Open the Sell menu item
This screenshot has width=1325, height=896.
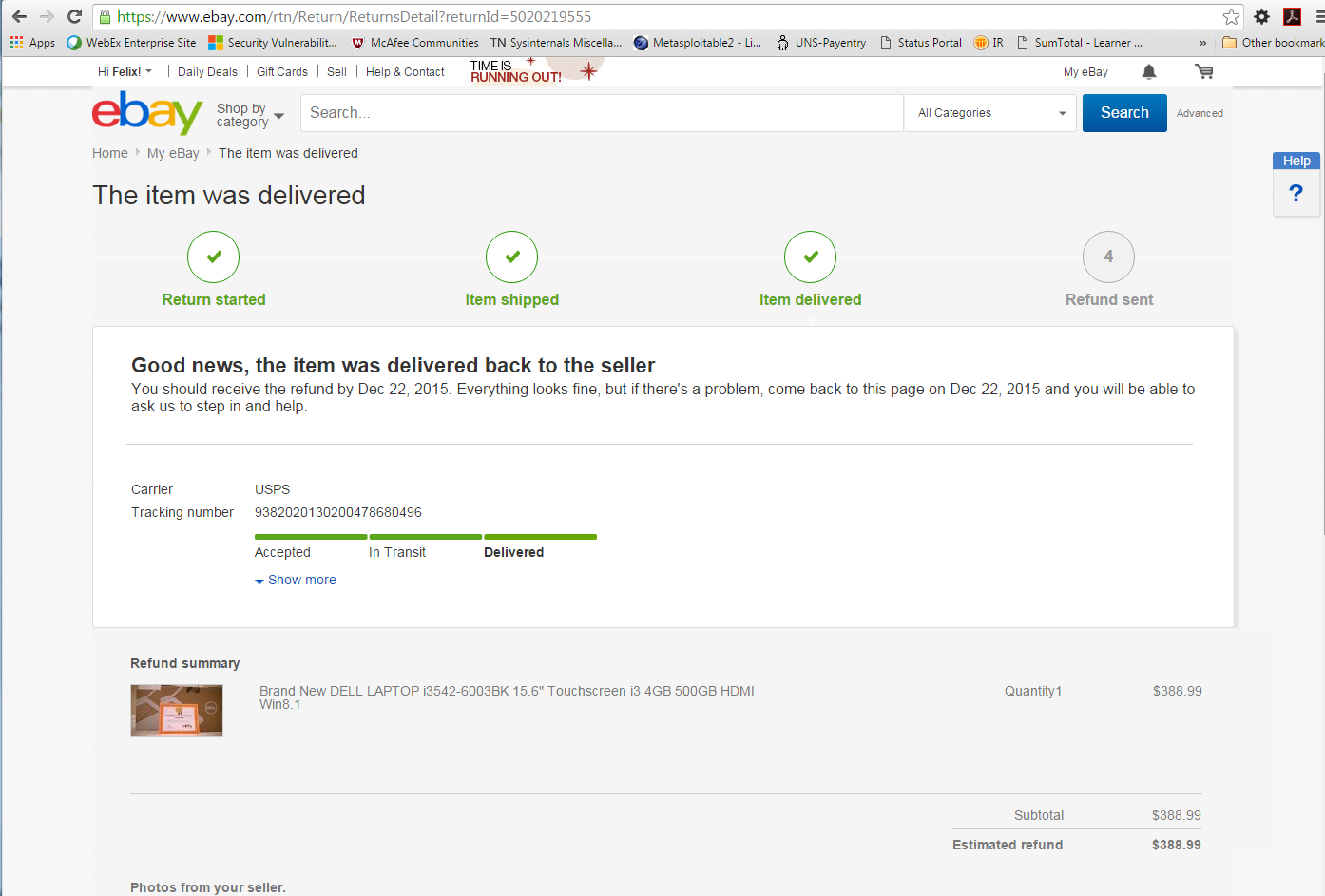point(336,72)
